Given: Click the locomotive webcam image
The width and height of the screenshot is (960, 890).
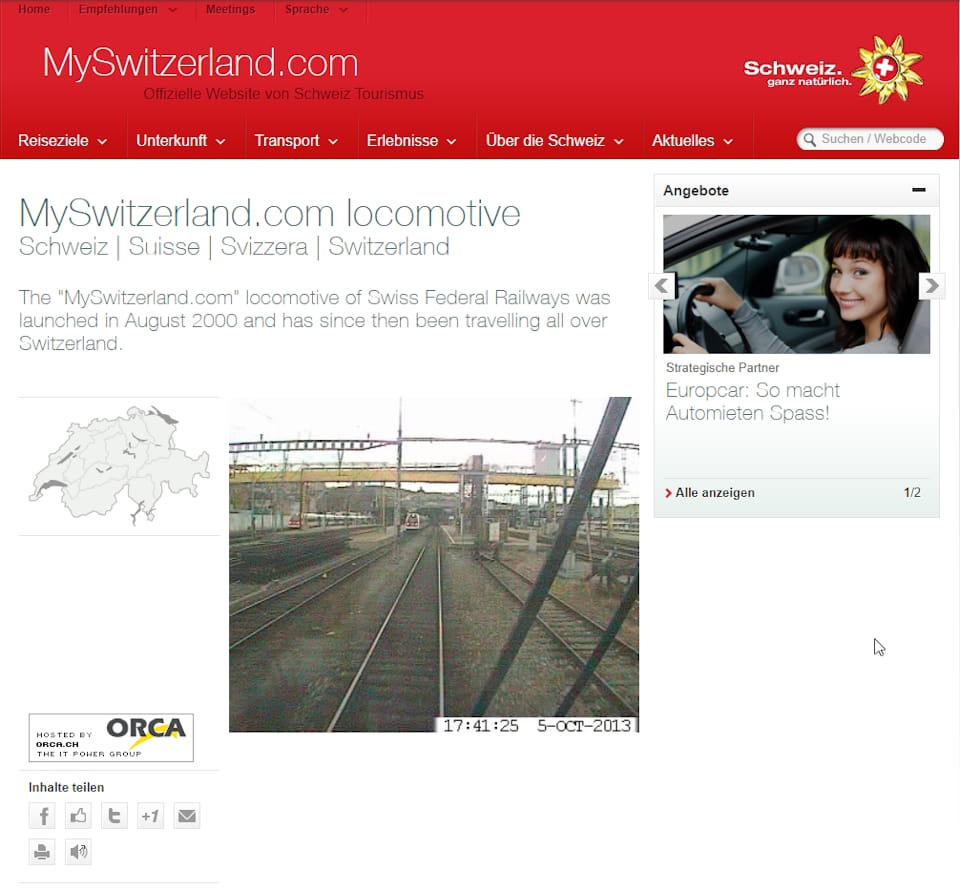Looking at the screenshot, I should pos(433,564).
